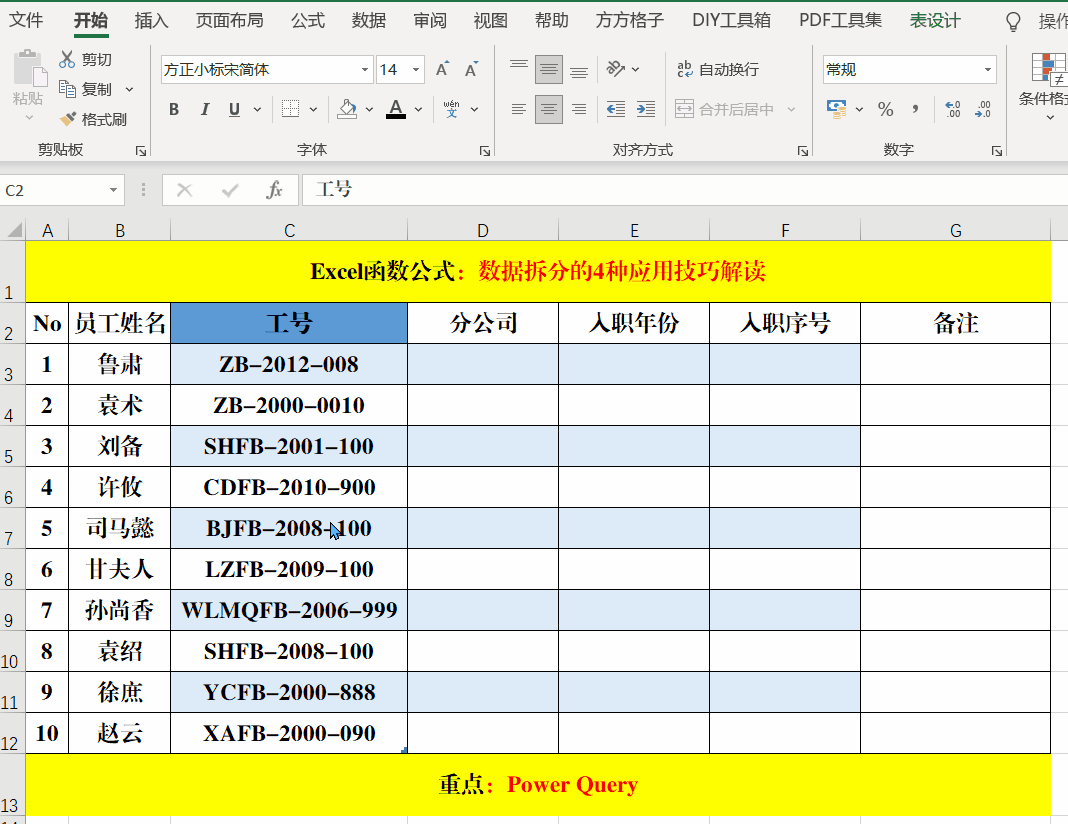
Task: Switch to the Table Design (表设计) tab
Action: point(934,20)
